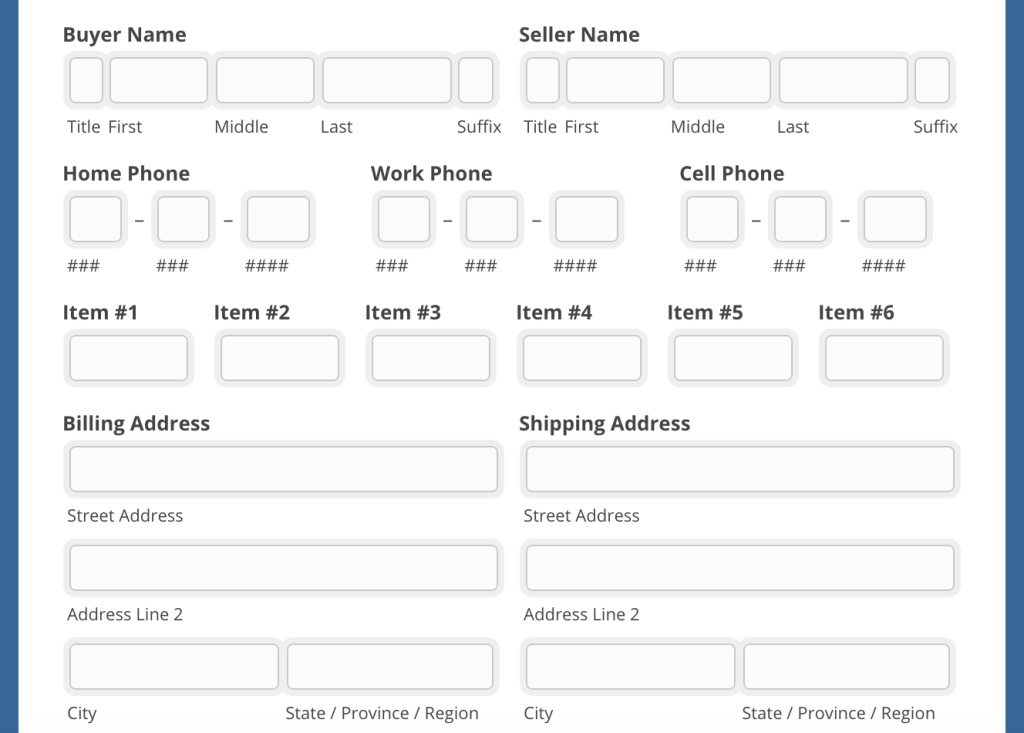
Task: Click Billing Address Street Address field
Action: 283,469
